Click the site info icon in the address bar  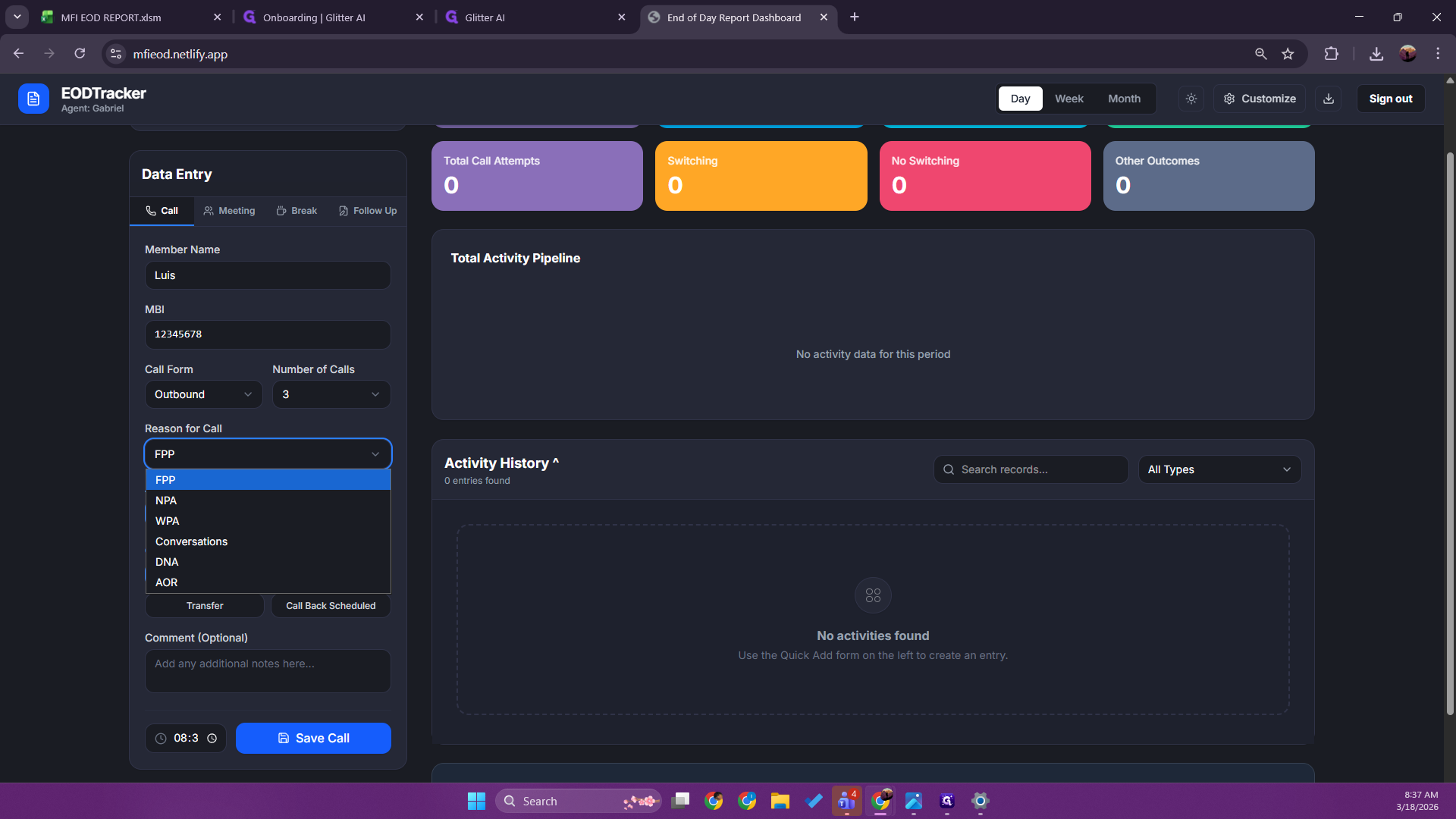coord(116,54)
